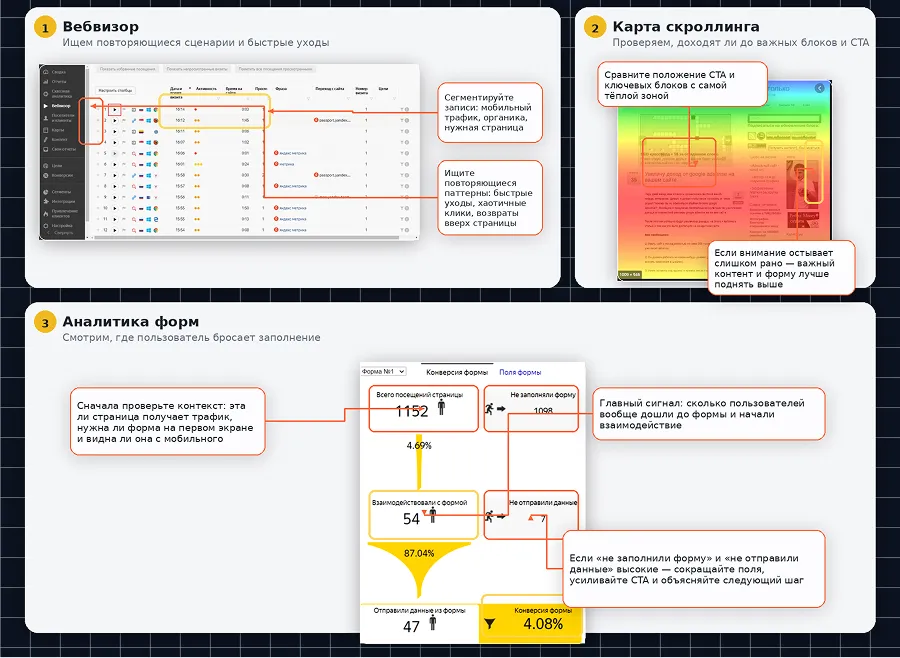Screen dimensions: 900x658
Task: Open Цели in the sidebar
Action: (57, 165)
